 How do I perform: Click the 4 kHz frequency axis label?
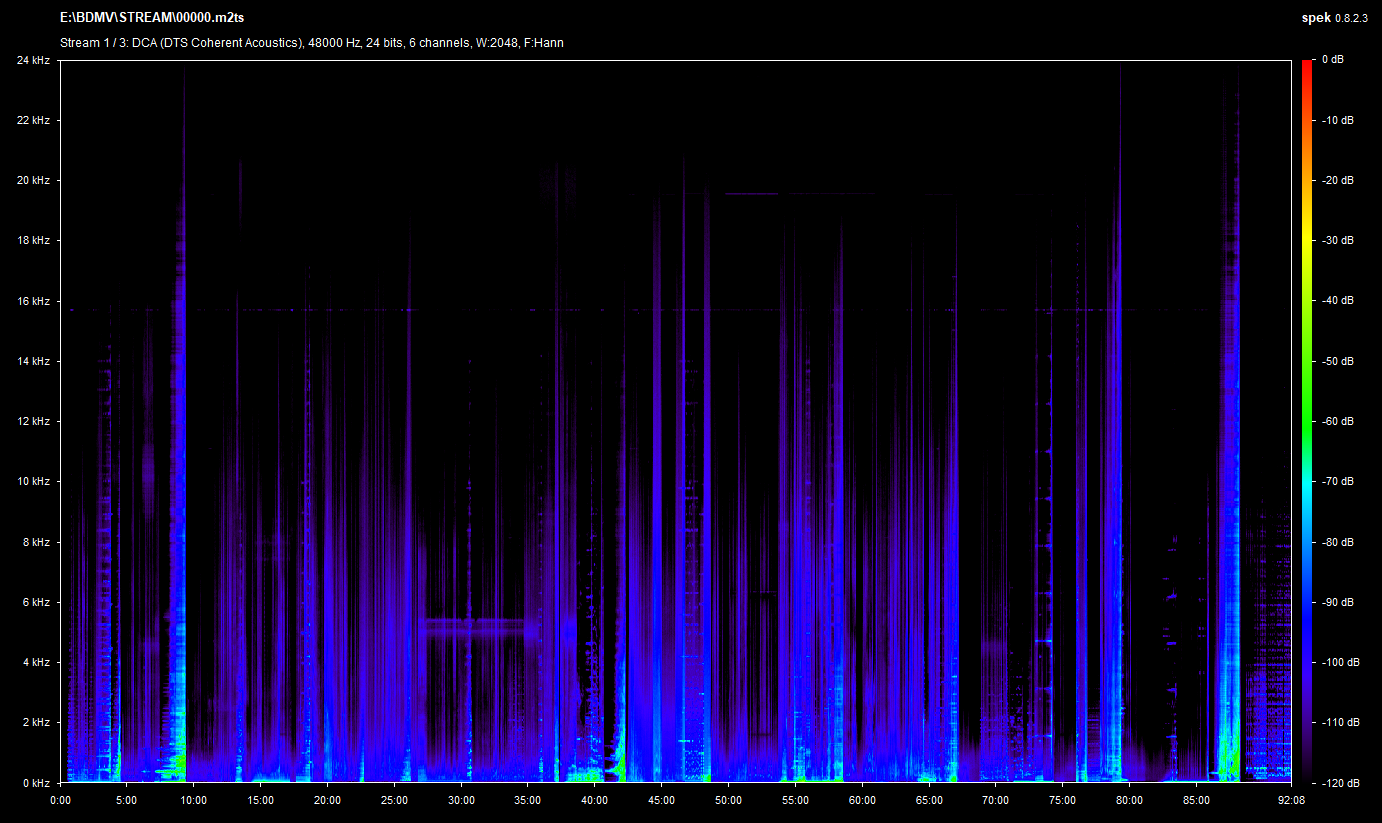(x=36, y=662)
